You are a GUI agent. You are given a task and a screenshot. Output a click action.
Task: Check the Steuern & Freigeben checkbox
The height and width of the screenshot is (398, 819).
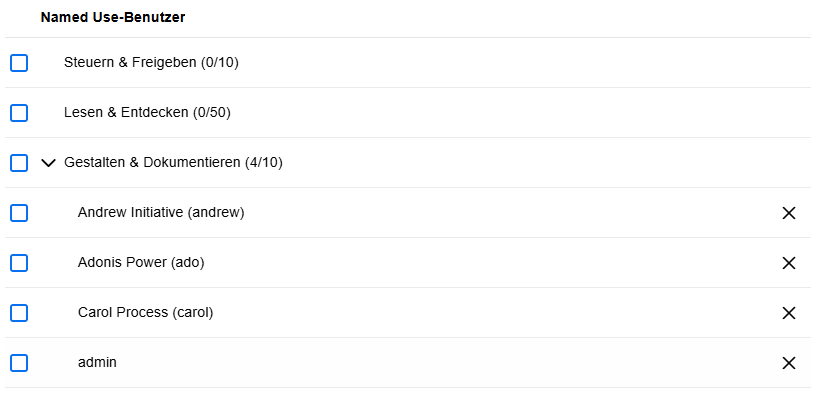click(x=19, y=63)
